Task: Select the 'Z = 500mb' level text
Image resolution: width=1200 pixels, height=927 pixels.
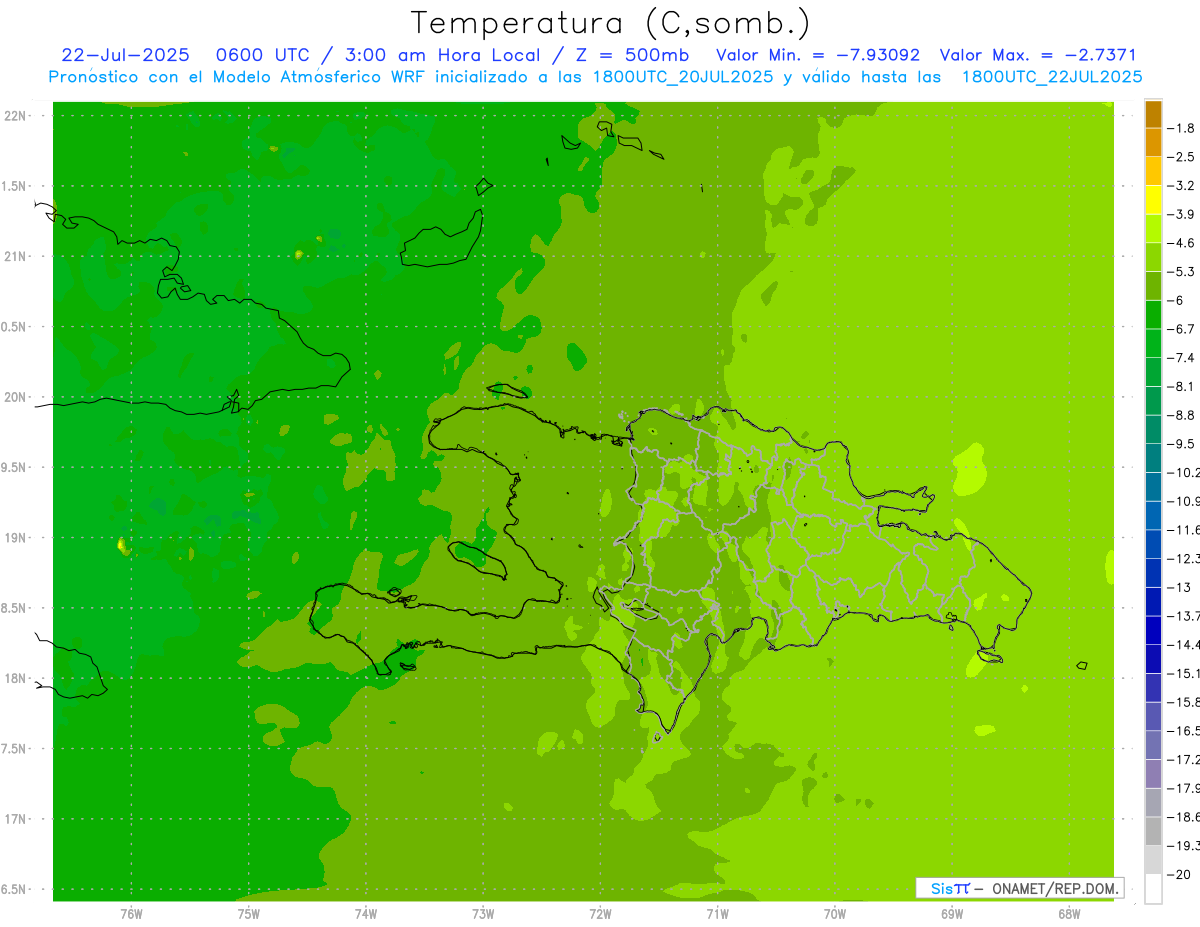Action: point(633,55)
